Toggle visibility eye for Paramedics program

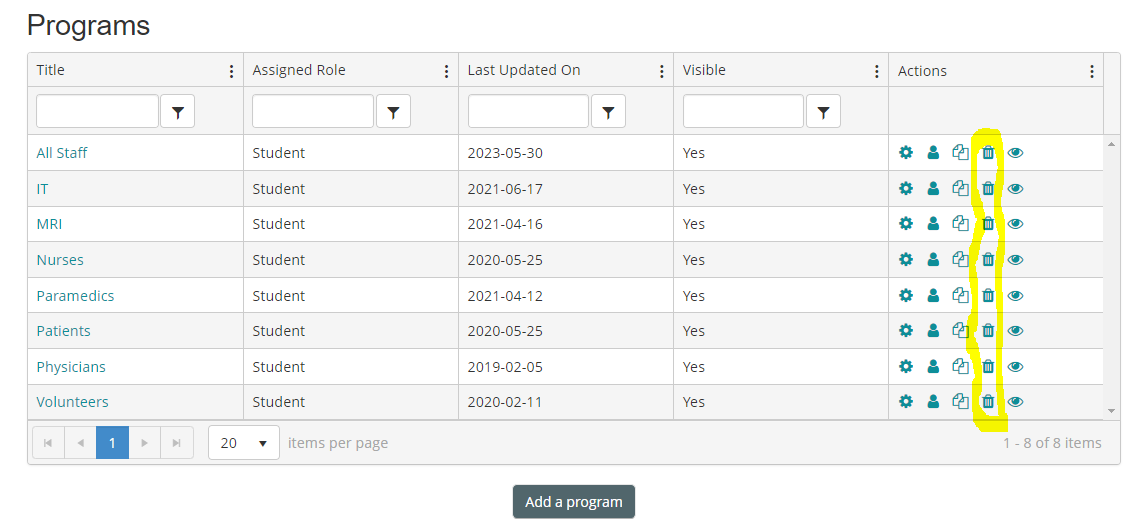[1016, 296]
